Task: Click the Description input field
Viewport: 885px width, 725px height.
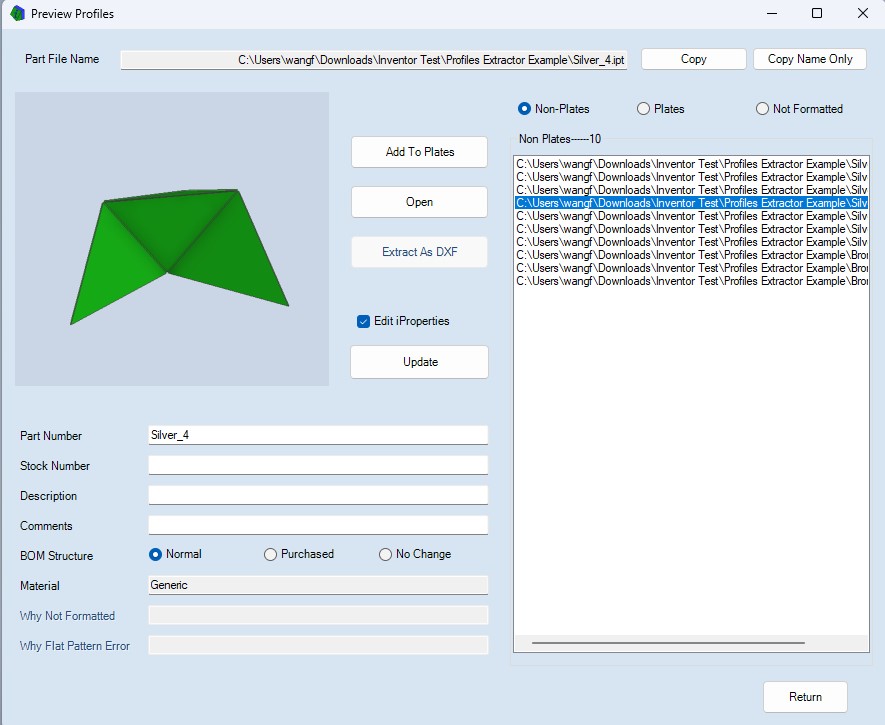Action: click(318, 495)
